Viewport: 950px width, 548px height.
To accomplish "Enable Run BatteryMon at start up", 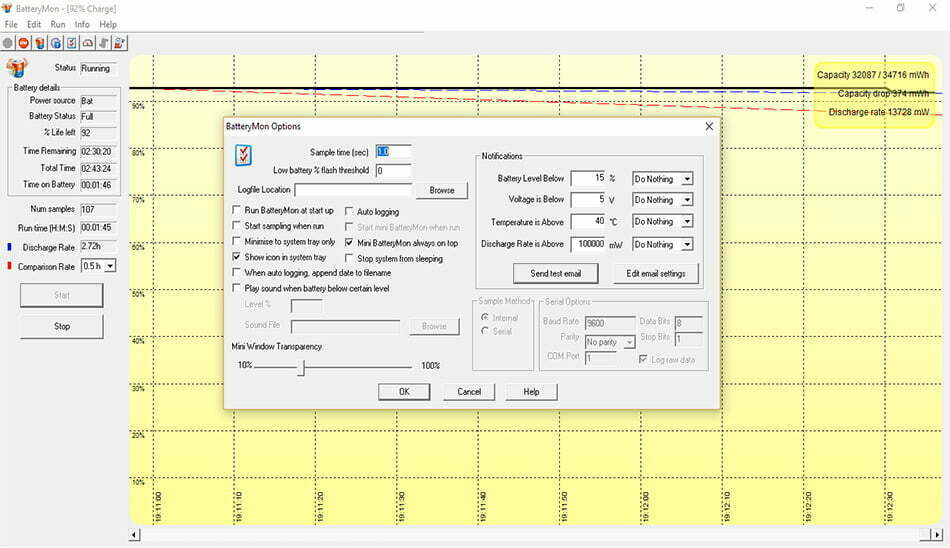I will click(x=236, y=210).
